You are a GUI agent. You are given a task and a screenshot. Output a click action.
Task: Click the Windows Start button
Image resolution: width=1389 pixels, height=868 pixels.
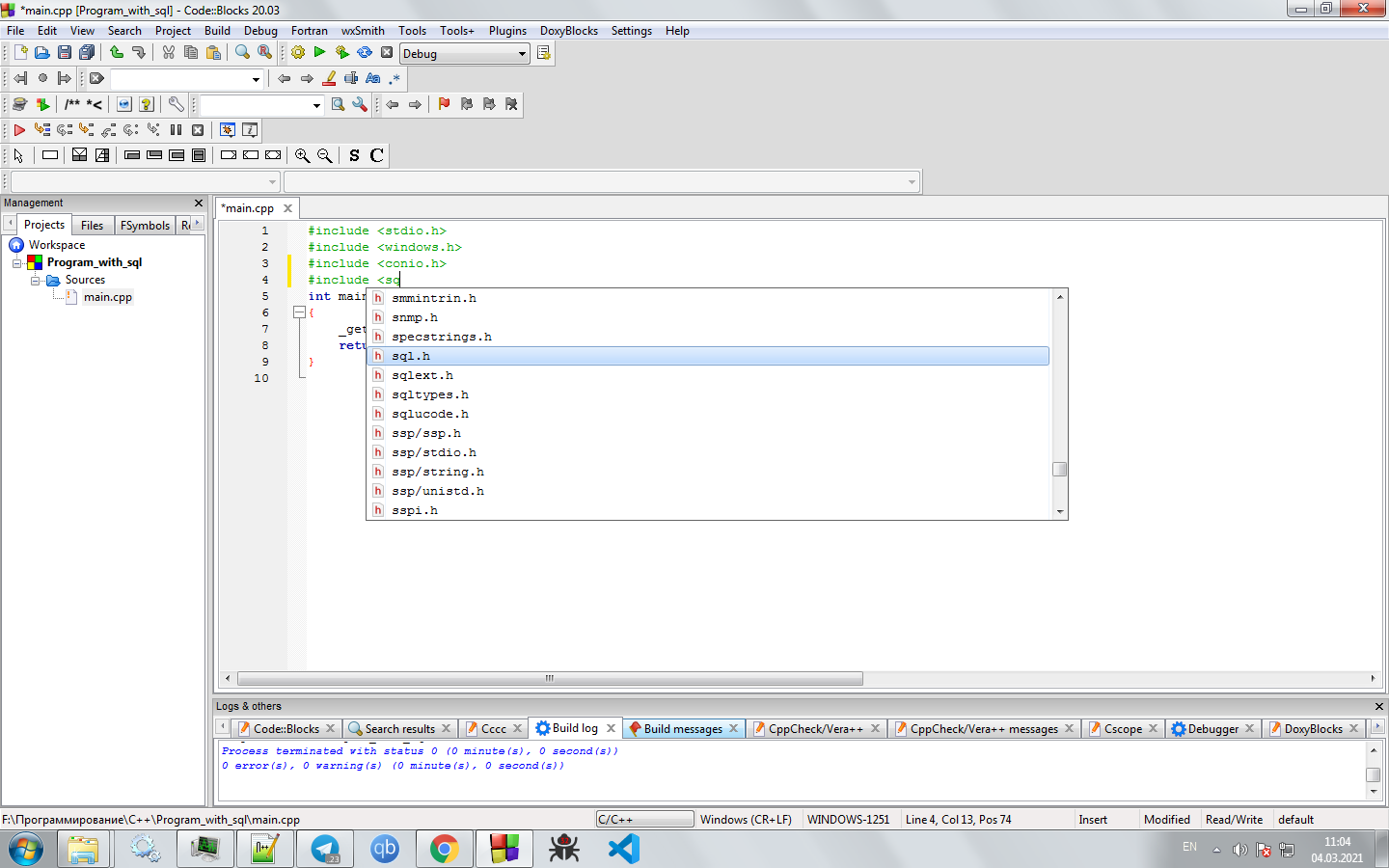pyautogui.click(x=26, y=849)
